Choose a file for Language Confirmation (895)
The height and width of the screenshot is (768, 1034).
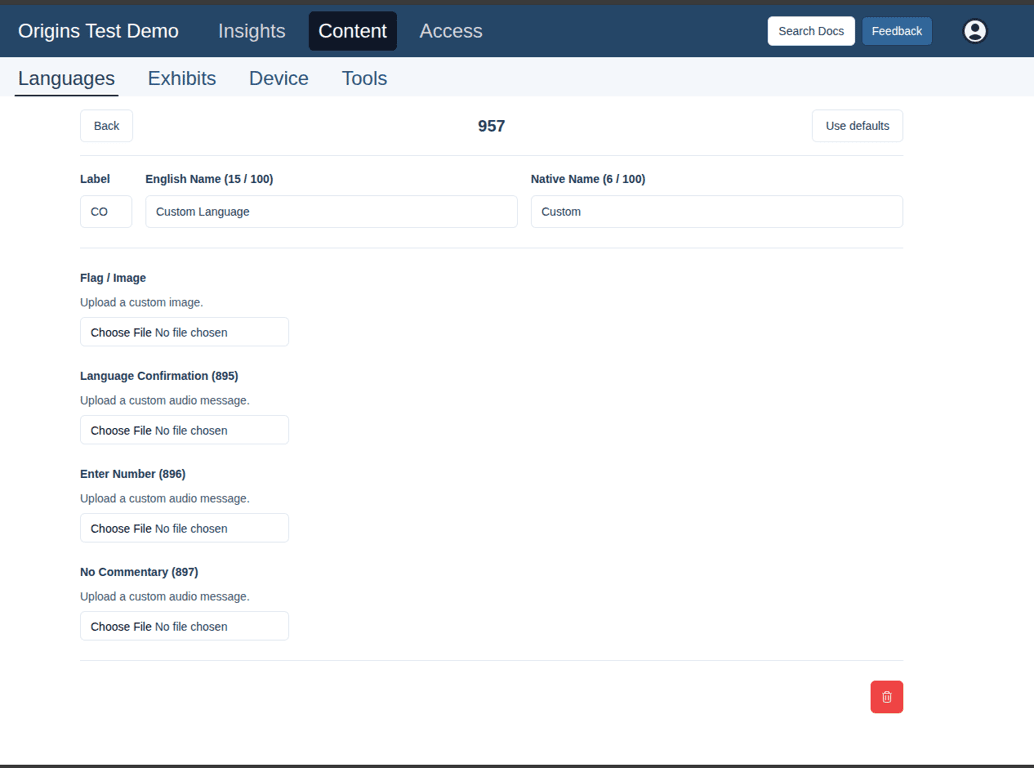click(x=185, y=430)
